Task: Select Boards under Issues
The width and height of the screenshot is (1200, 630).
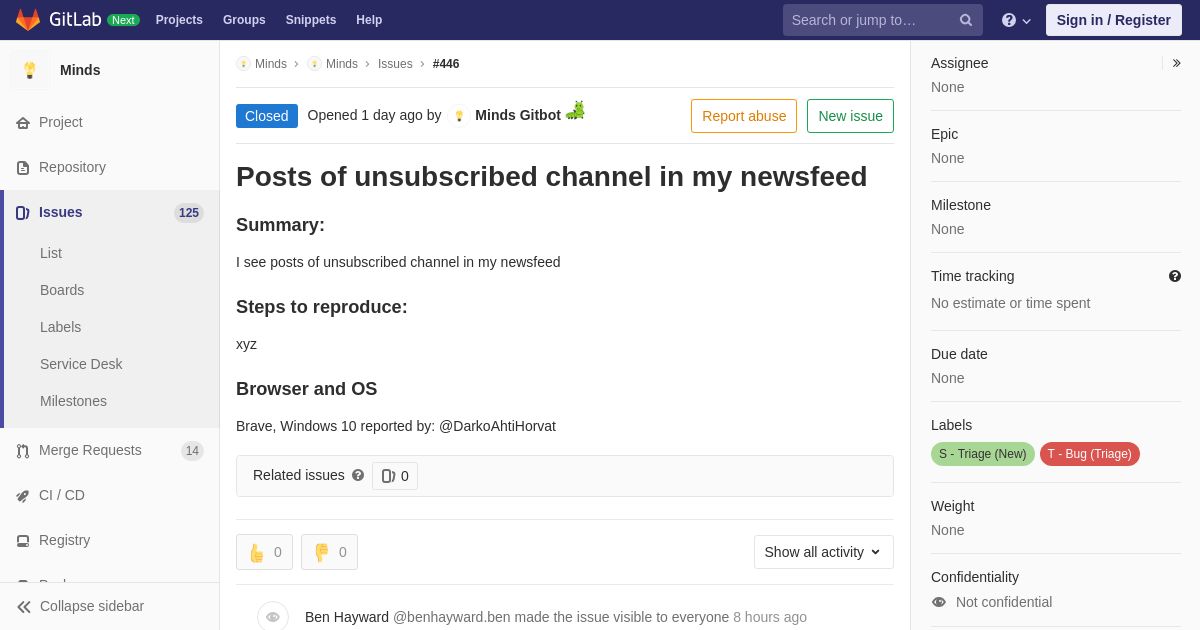Action: pyautogui.click(x=62, y=290)
